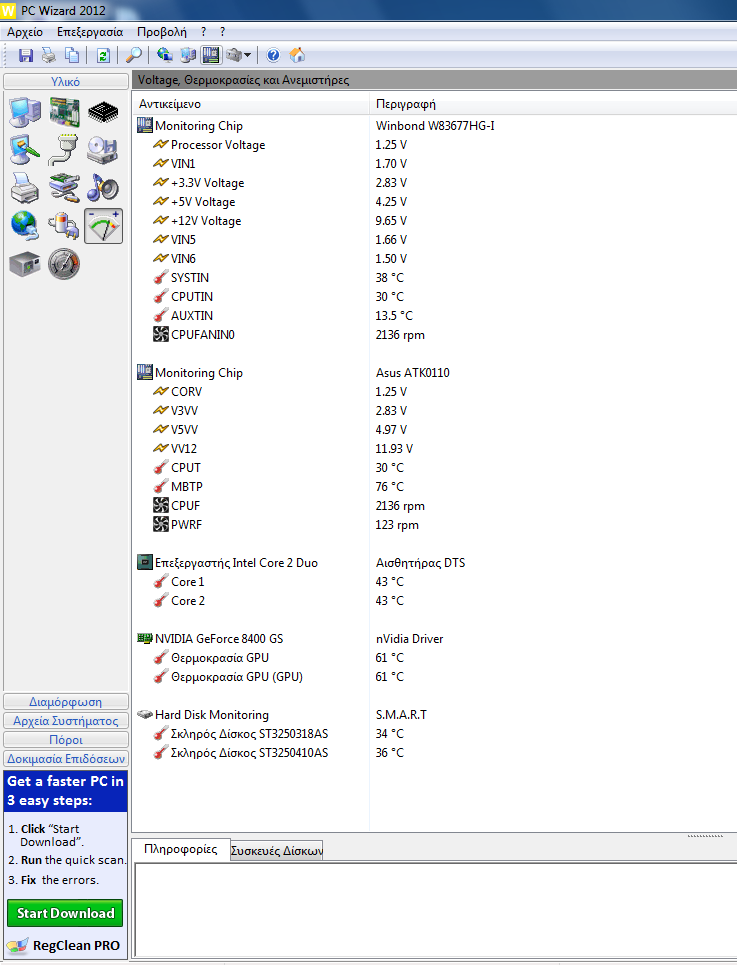Screen dimensions: 737x965
Task: Click the green Start Download button
Action: (x=65, y=913)
